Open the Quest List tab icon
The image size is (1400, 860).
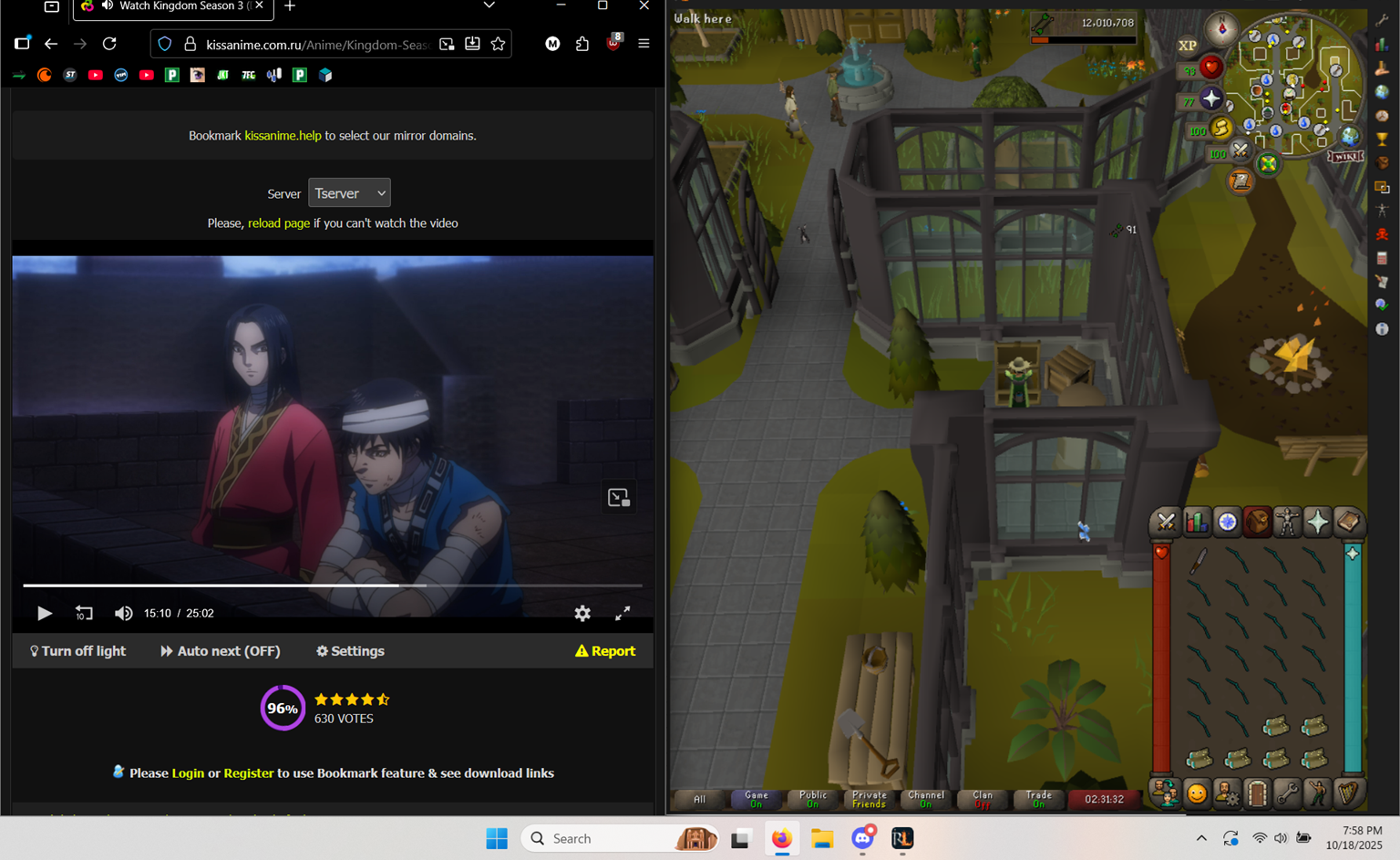1228,522
